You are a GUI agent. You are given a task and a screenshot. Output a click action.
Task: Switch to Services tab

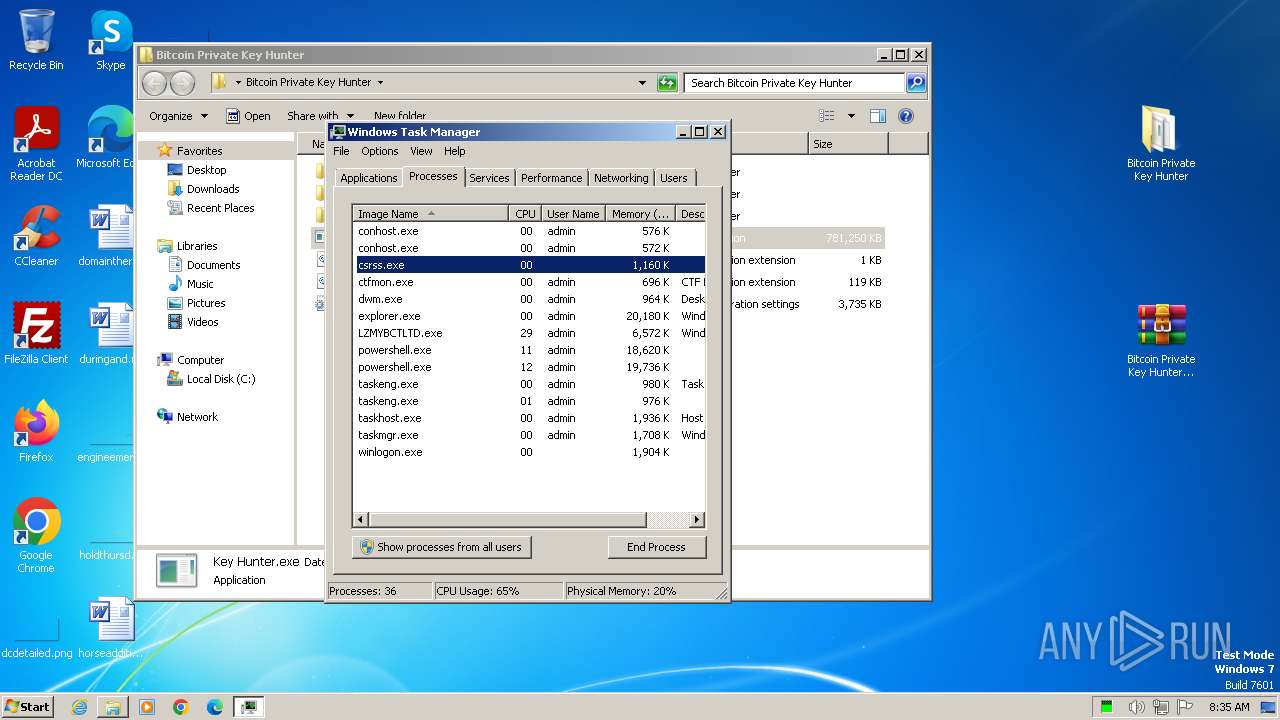point(489,178)
